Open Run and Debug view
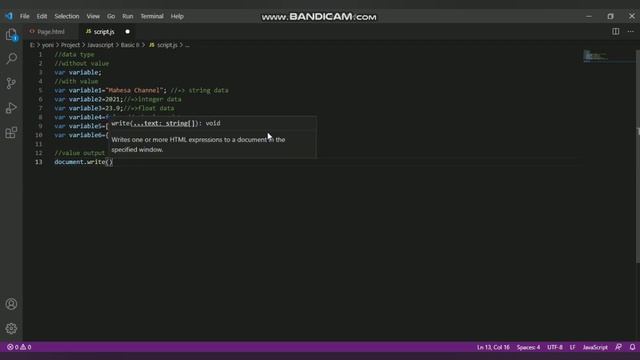640x360 pixels. click(11, 108)
